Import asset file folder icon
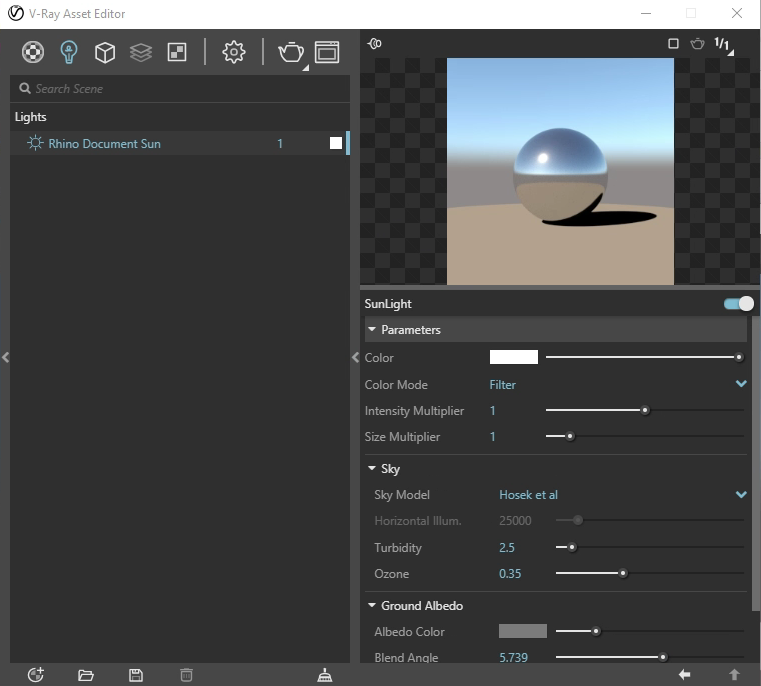761x686 pixels. (85, 675)
